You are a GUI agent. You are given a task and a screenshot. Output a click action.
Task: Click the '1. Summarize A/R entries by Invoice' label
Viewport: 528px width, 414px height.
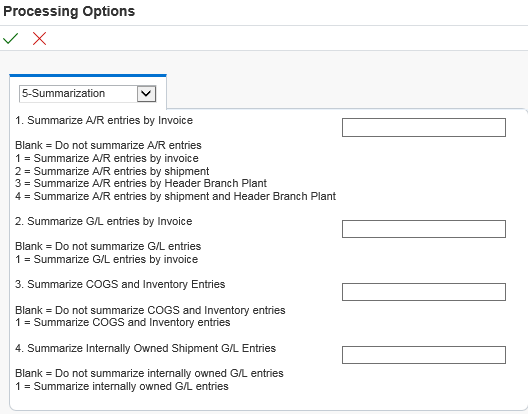[104, 120]
